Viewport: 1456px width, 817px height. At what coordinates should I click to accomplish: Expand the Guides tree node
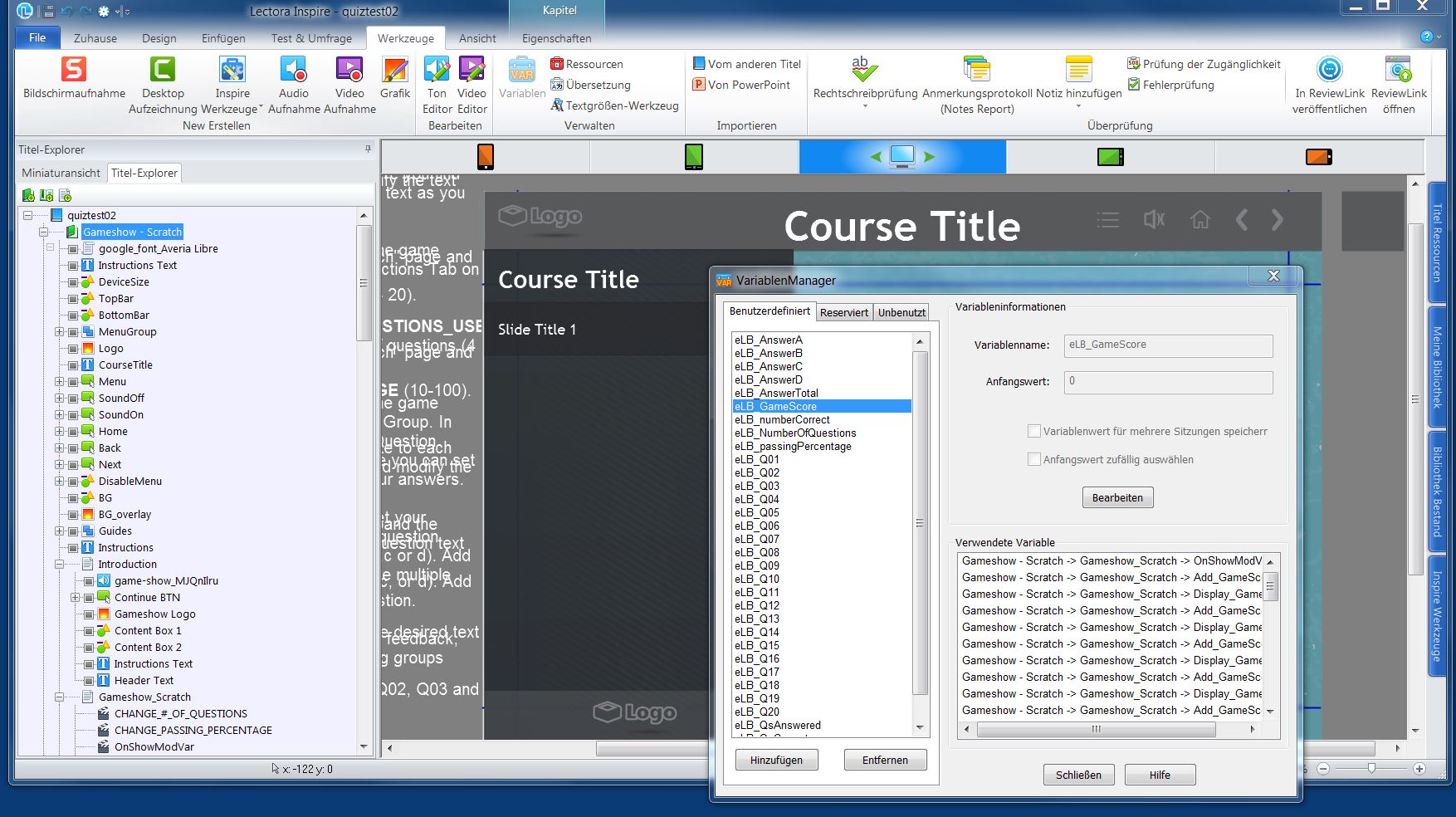[60, 531]
